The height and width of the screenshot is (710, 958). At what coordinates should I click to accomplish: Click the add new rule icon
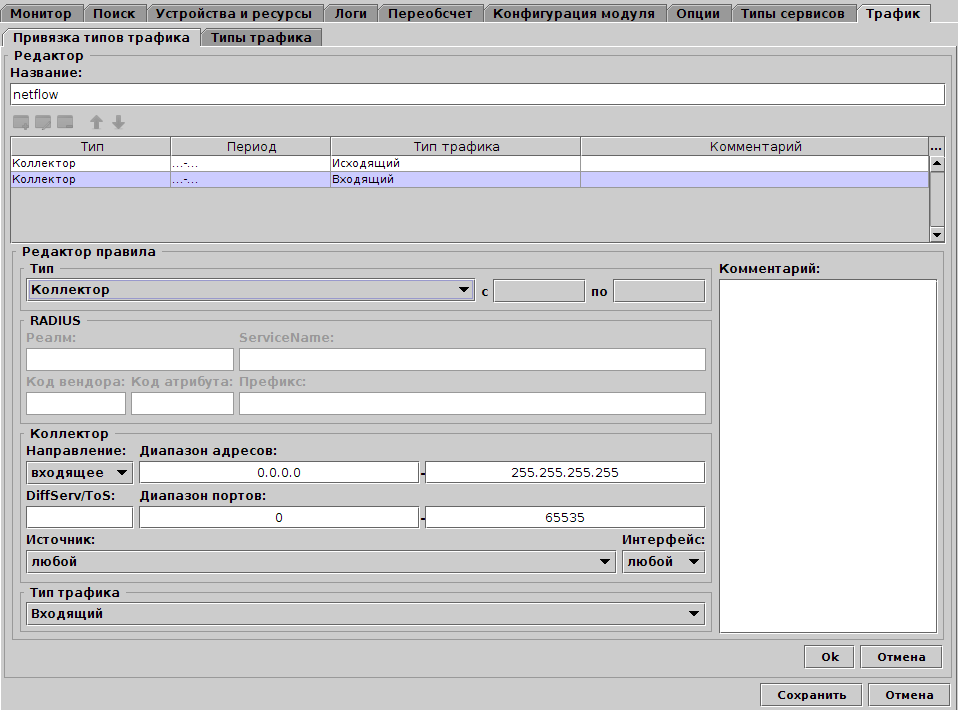(20, 122)
